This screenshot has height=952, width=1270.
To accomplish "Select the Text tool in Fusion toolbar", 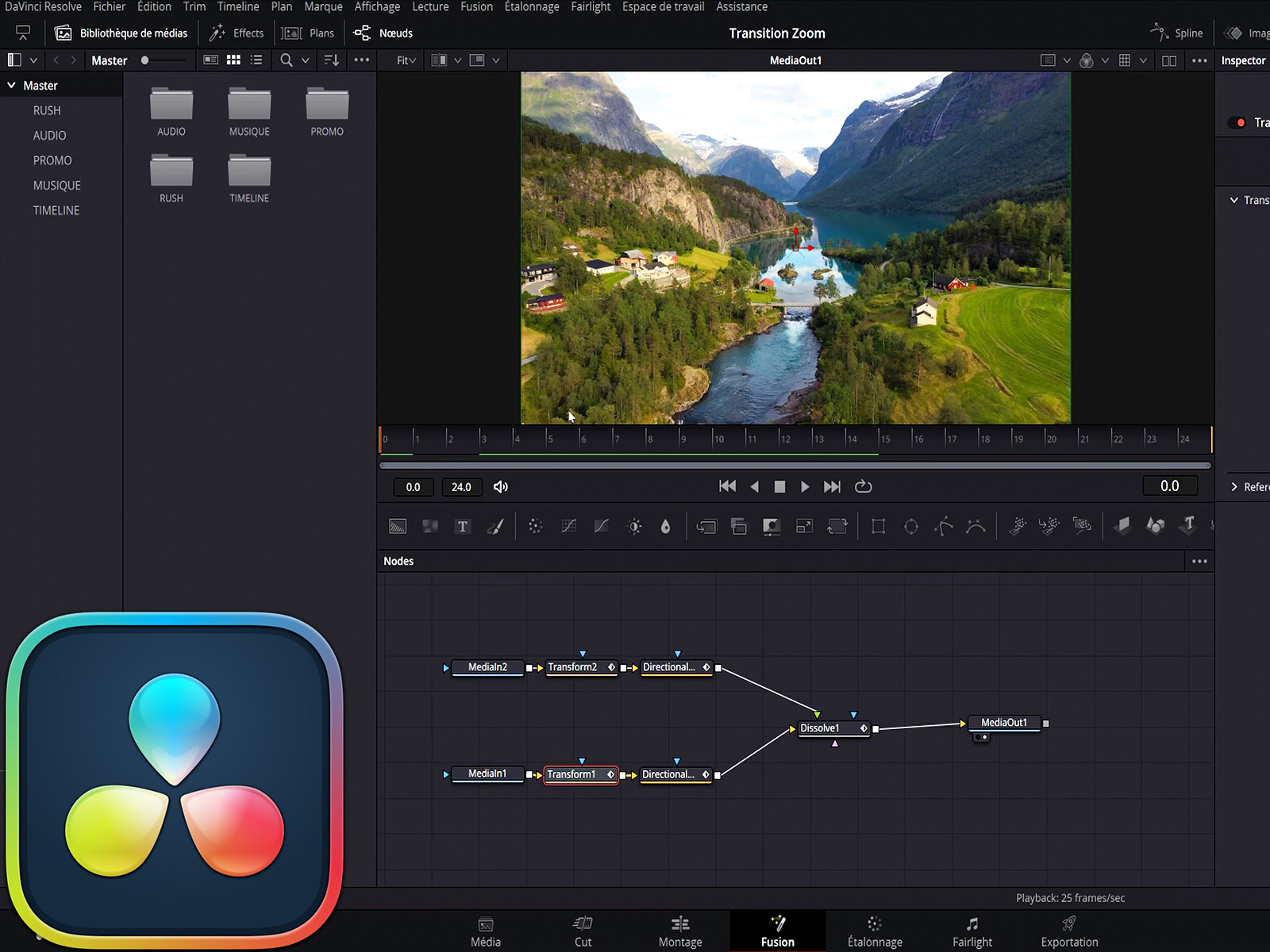I will coord(463,527).
